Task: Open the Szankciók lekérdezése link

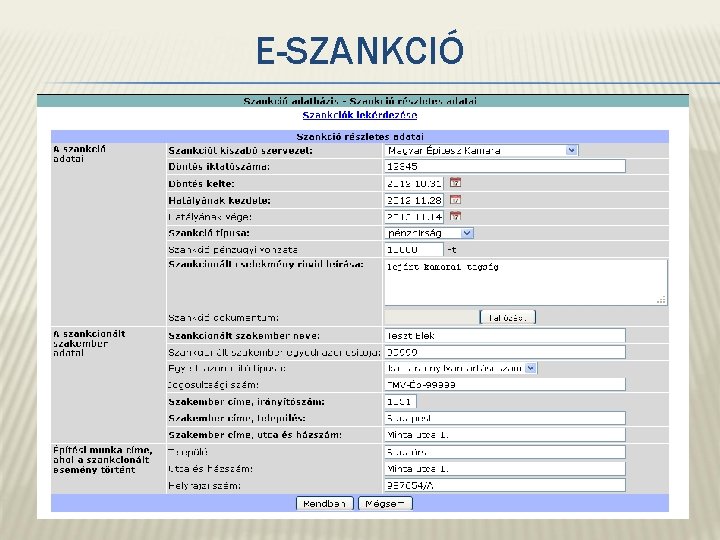Action: pyautogui.click(x=360, y=115)
